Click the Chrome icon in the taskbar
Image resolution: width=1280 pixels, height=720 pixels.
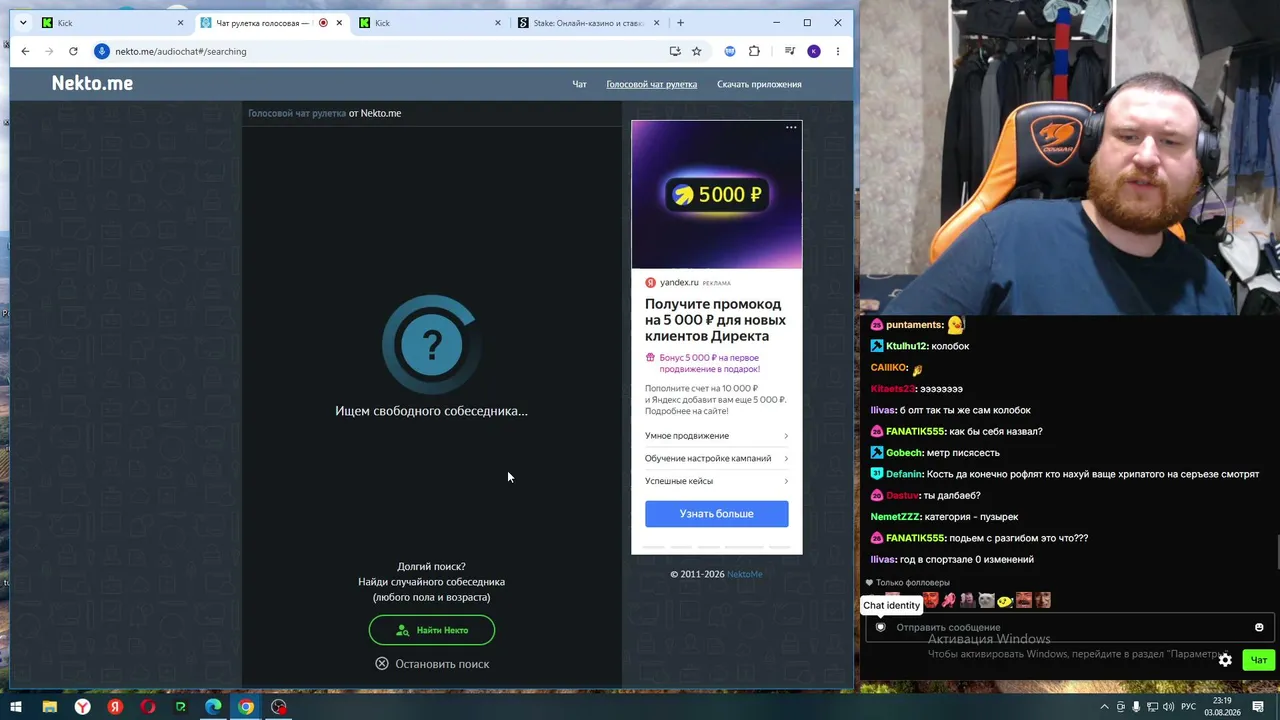[246, 707]
